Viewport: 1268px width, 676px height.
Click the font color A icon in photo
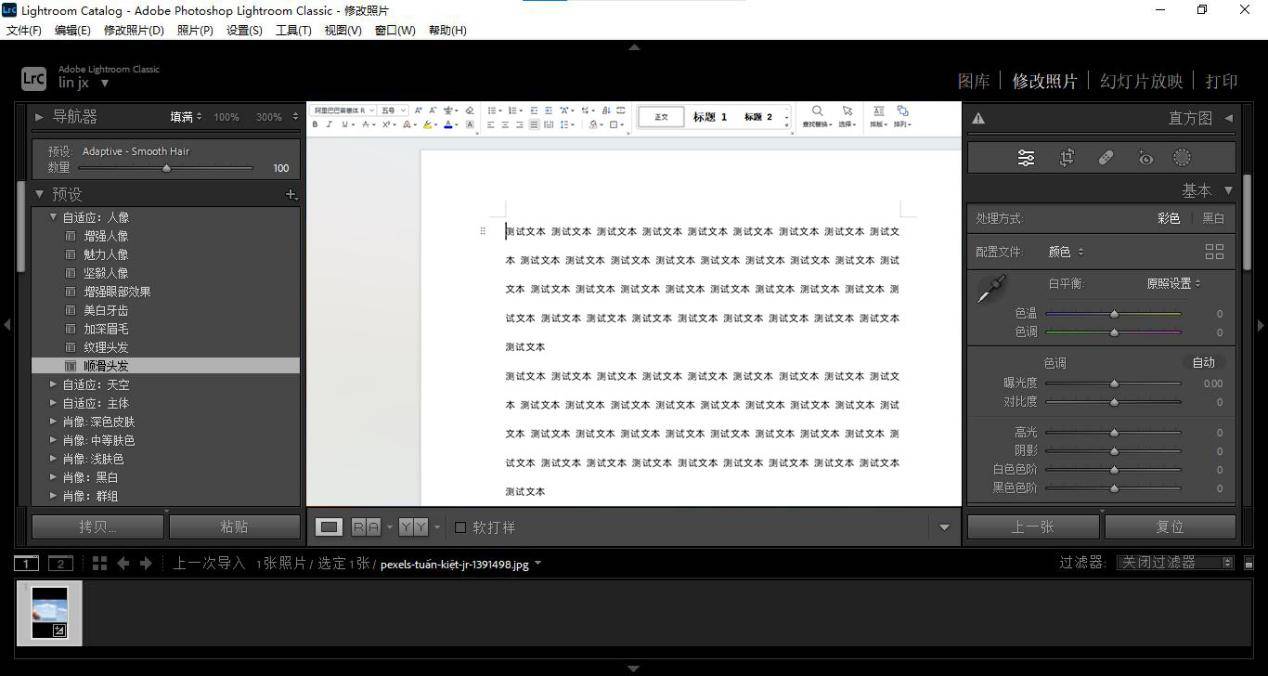[449, 125]
